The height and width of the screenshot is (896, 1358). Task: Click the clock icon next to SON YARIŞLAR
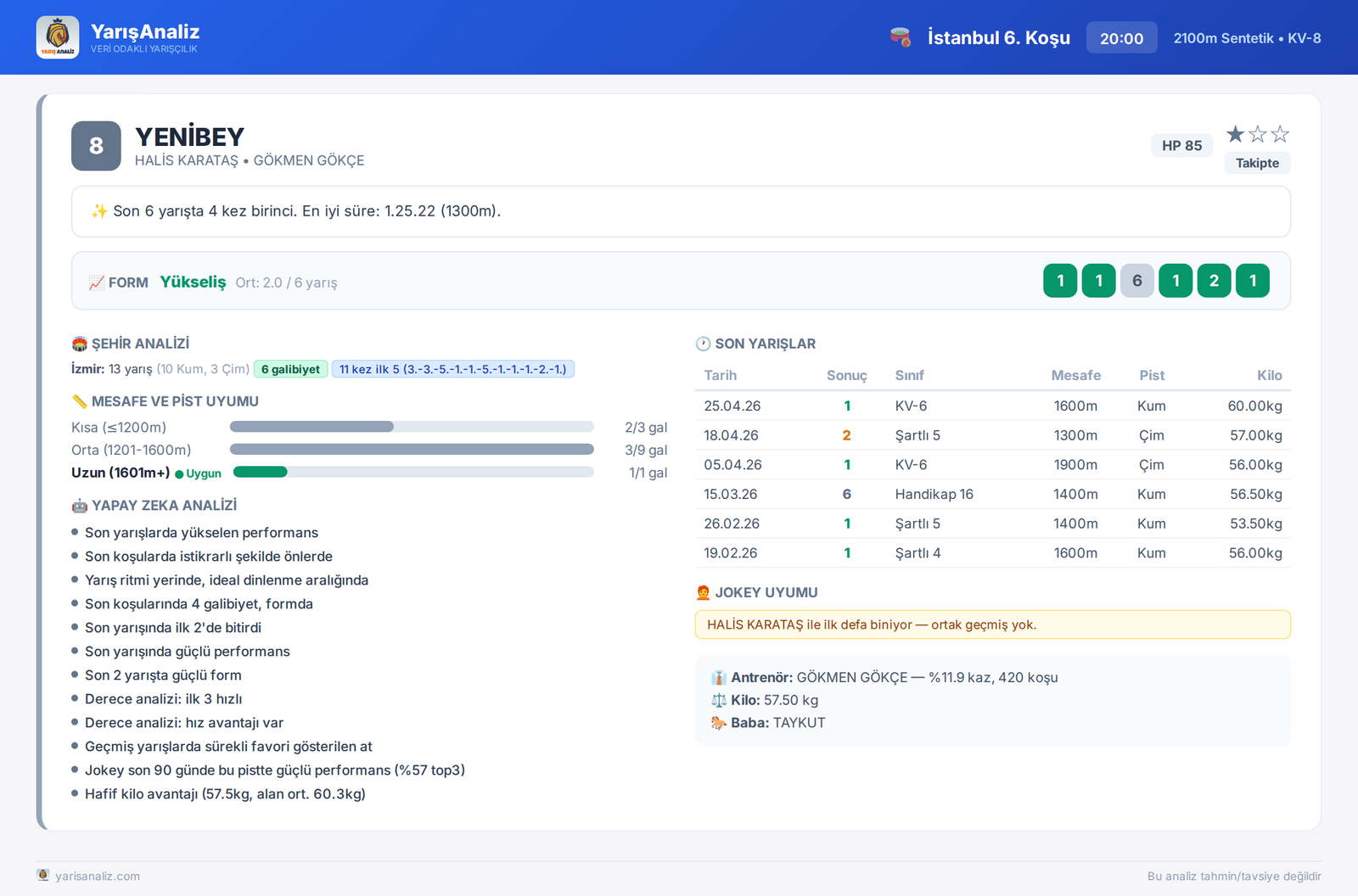pos(703,344)
